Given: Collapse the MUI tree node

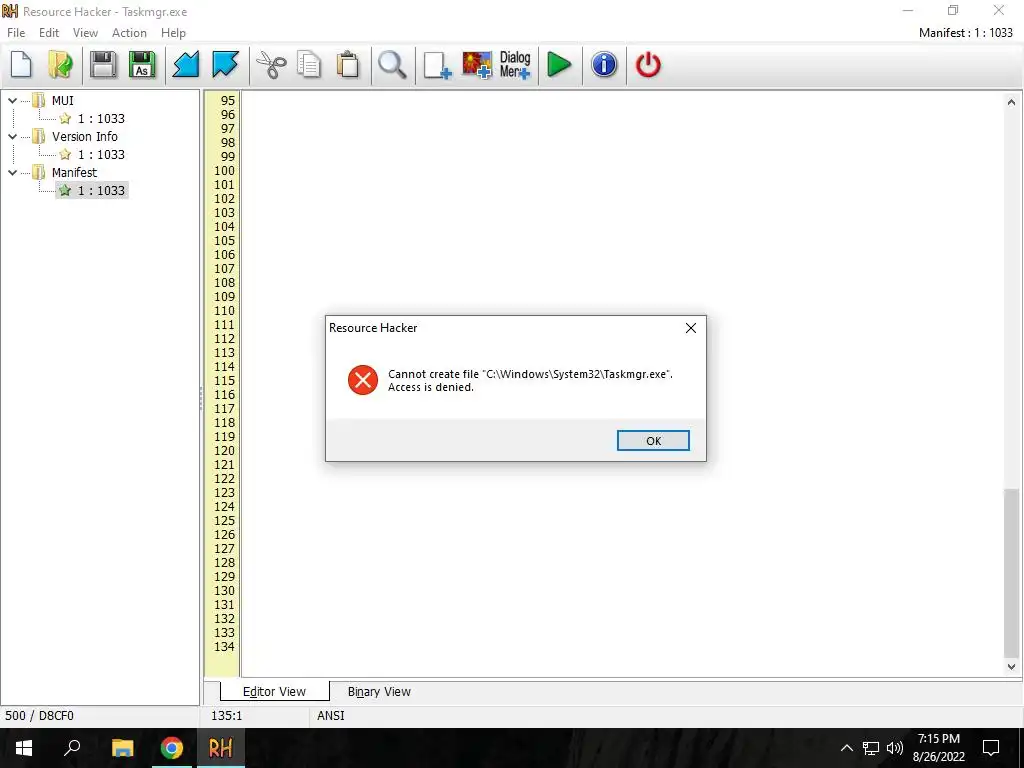Looking at the screenshot, I should (12, 101).
